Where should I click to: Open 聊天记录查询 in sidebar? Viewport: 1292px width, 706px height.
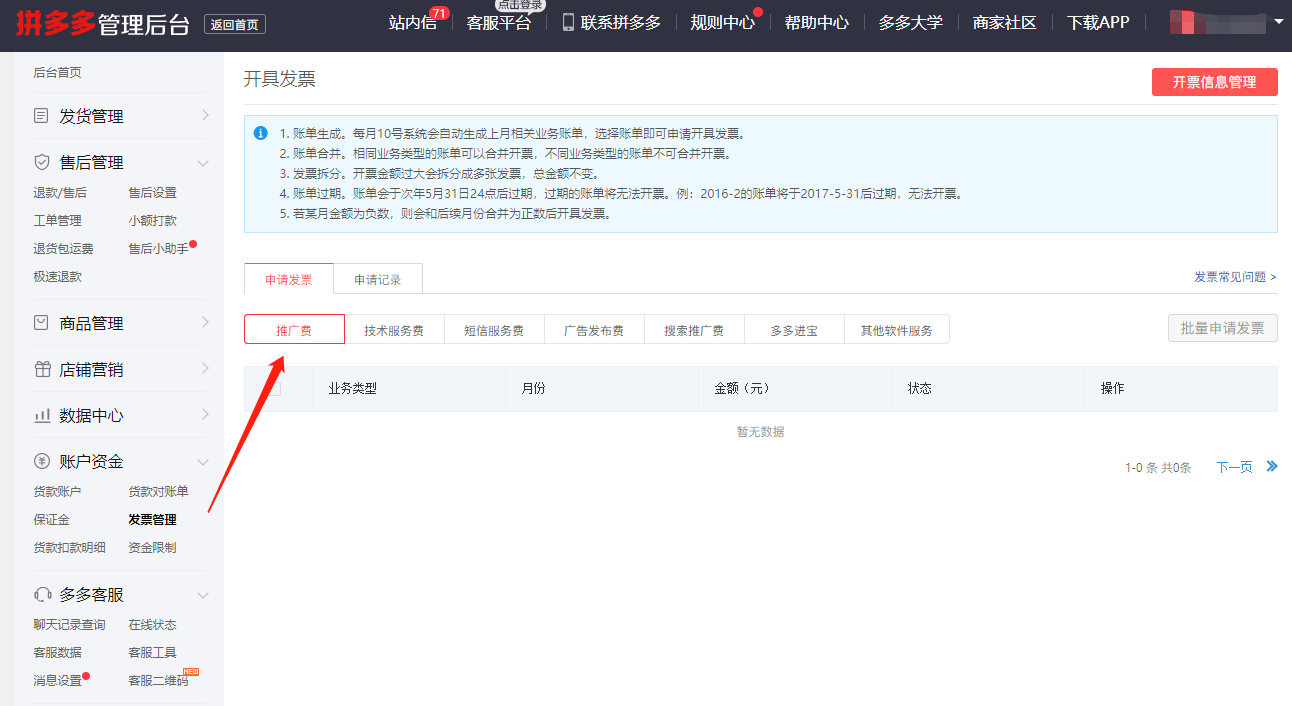(x=69, y=624)
